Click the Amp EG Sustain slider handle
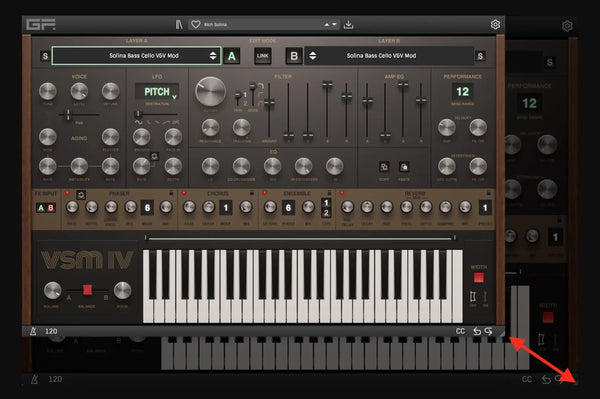The image size is (600, 399). 403,85
